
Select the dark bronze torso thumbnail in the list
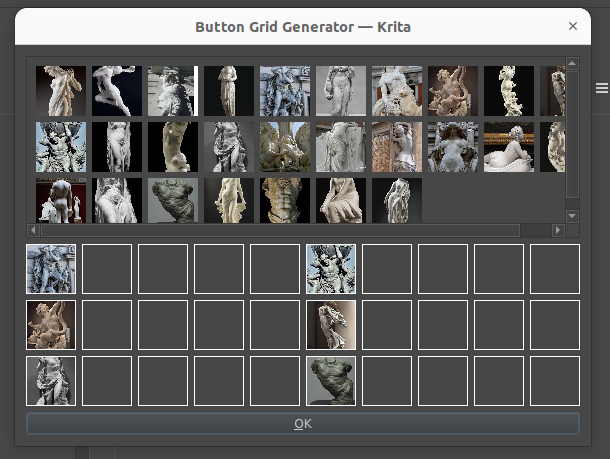(173, 200)
